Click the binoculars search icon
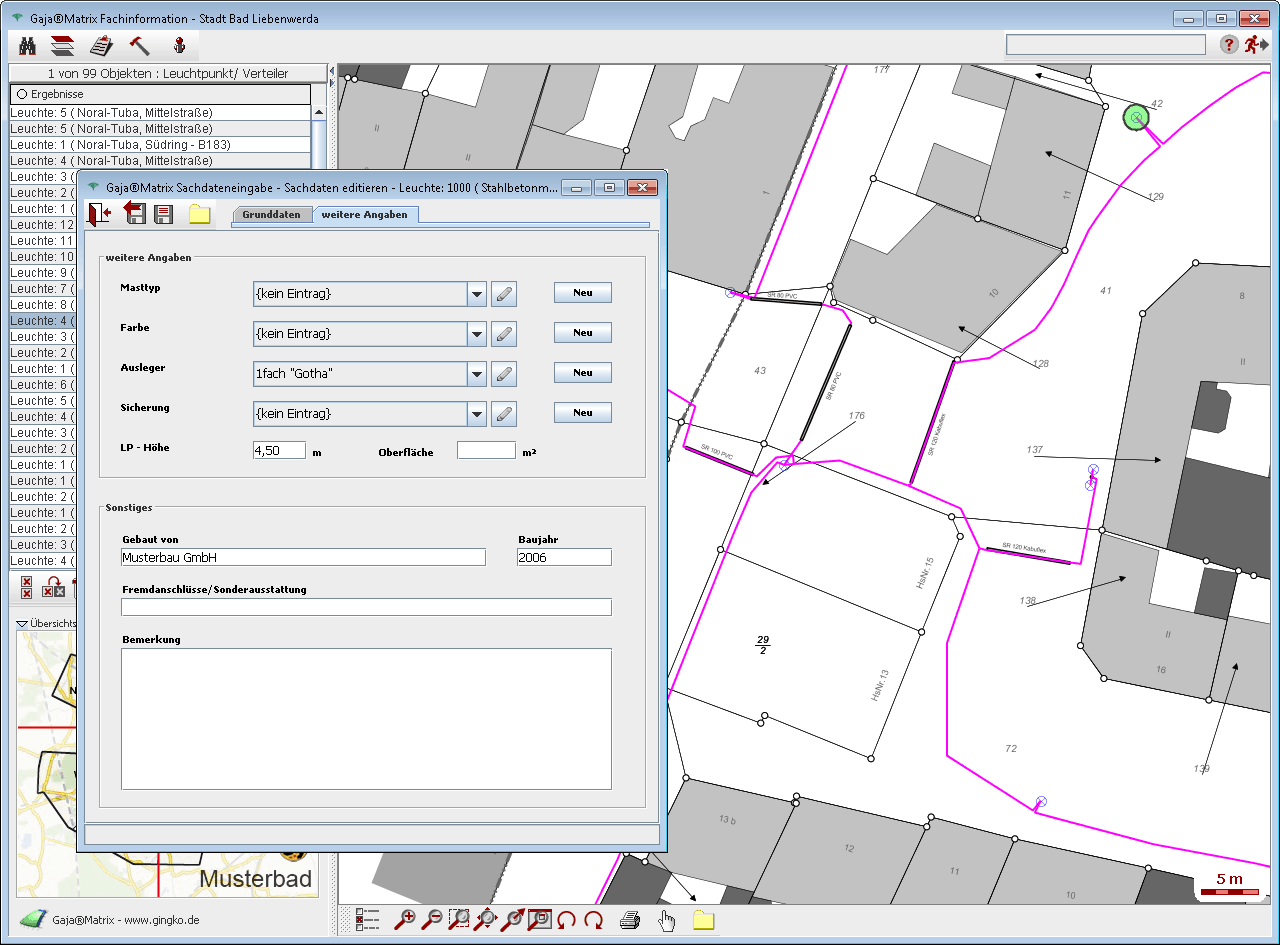 point(28,46)
